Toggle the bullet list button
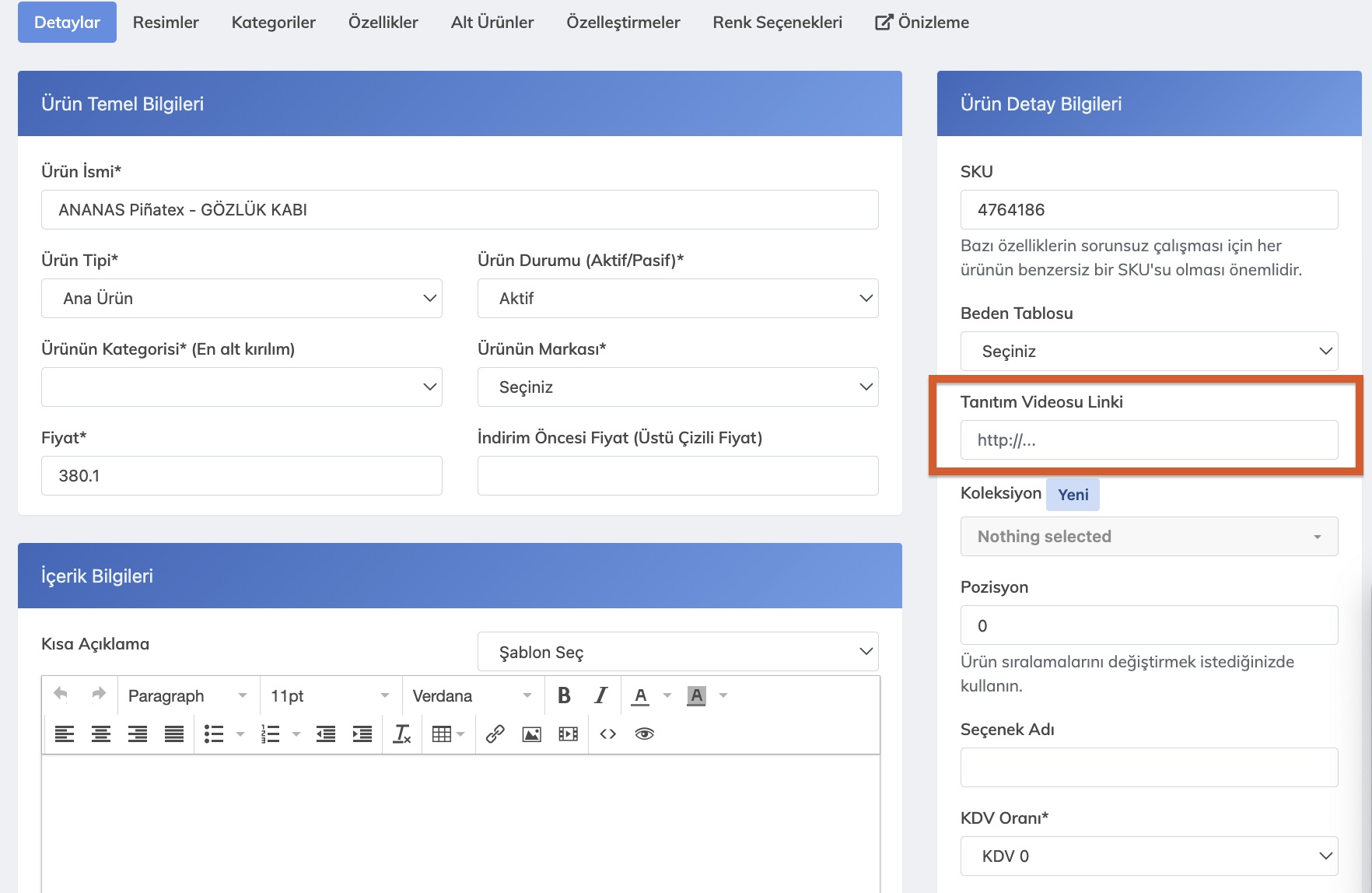 coord(213,734)
